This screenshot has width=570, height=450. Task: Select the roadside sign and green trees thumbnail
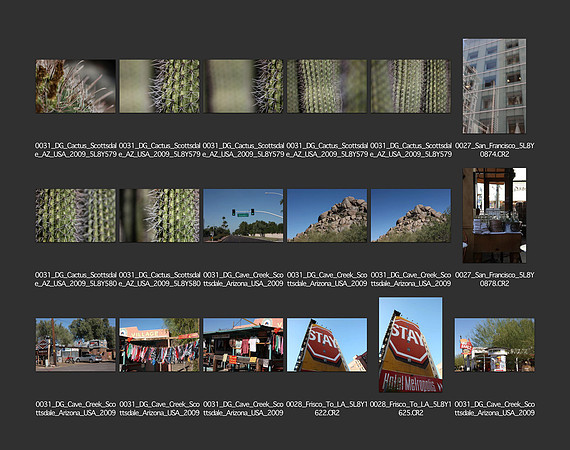click(494, 345)
